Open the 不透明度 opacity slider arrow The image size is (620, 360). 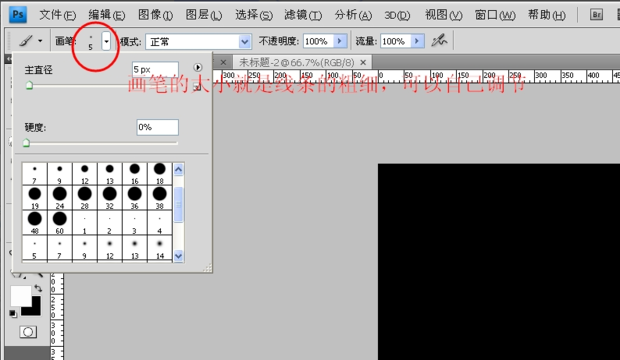340,41
